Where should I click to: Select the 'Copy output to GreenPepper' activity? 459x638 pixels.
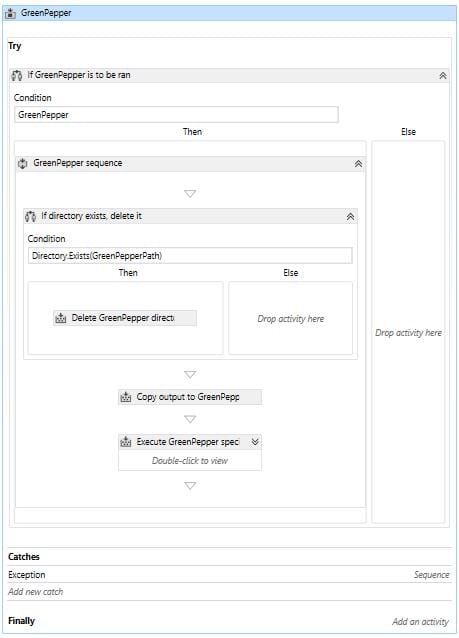[190, 397]
